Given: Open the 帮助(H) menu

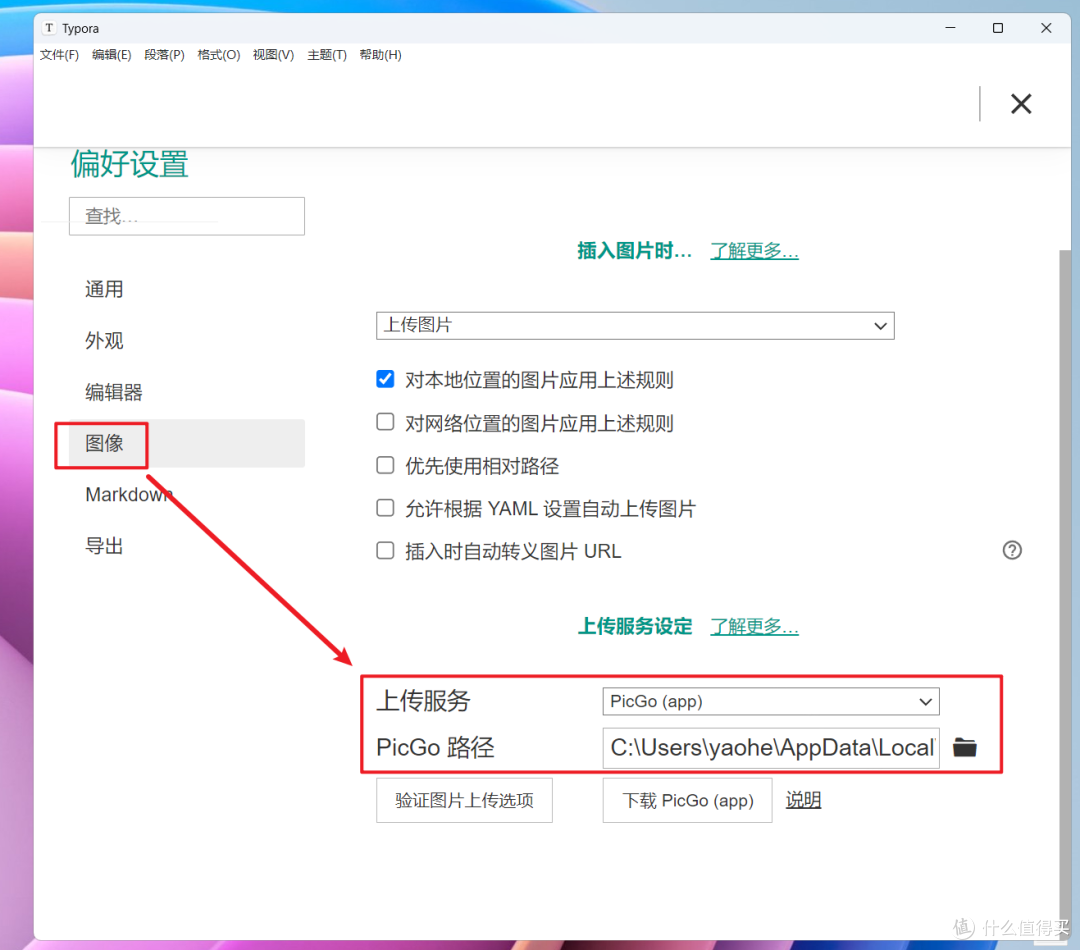Looking at the screenshot, I should pos(380,55).
